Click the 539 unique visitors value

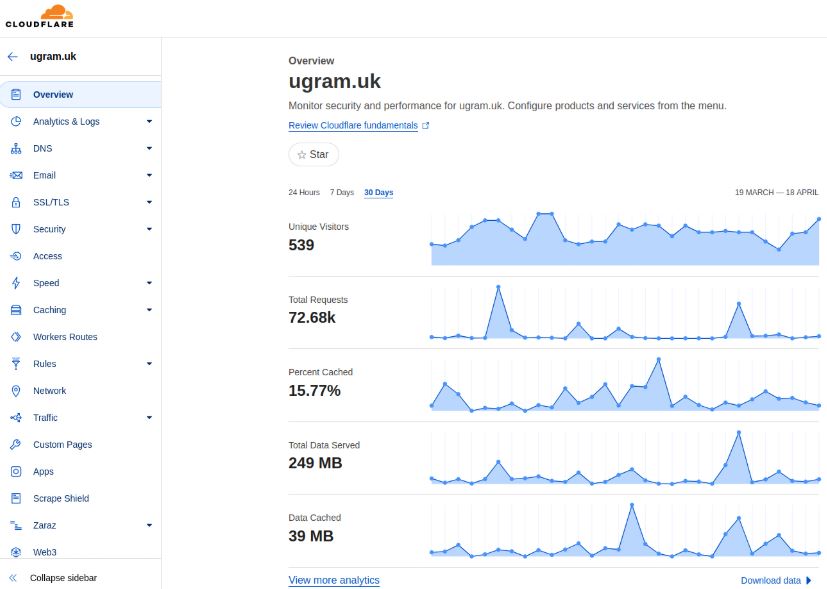pos(301,245)
